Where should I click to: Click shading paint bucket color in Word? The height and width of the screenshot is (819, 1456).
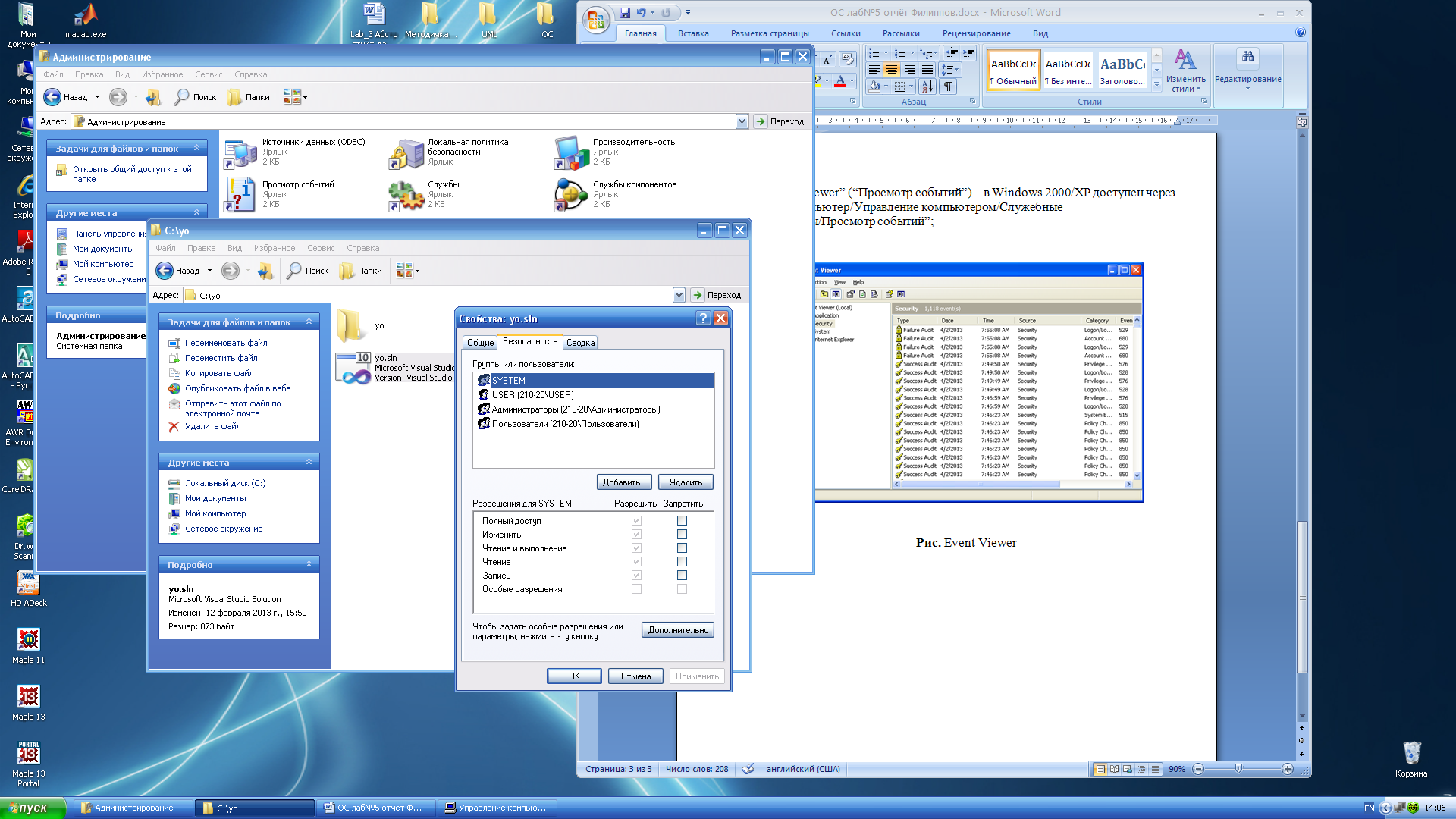(x=874, y=86)
